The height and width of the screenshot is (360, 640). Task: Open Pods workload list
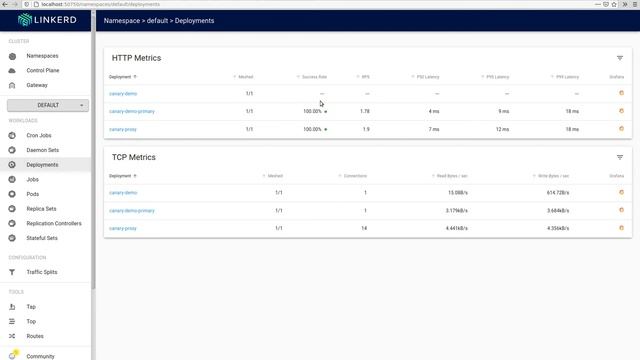[33, 194]
